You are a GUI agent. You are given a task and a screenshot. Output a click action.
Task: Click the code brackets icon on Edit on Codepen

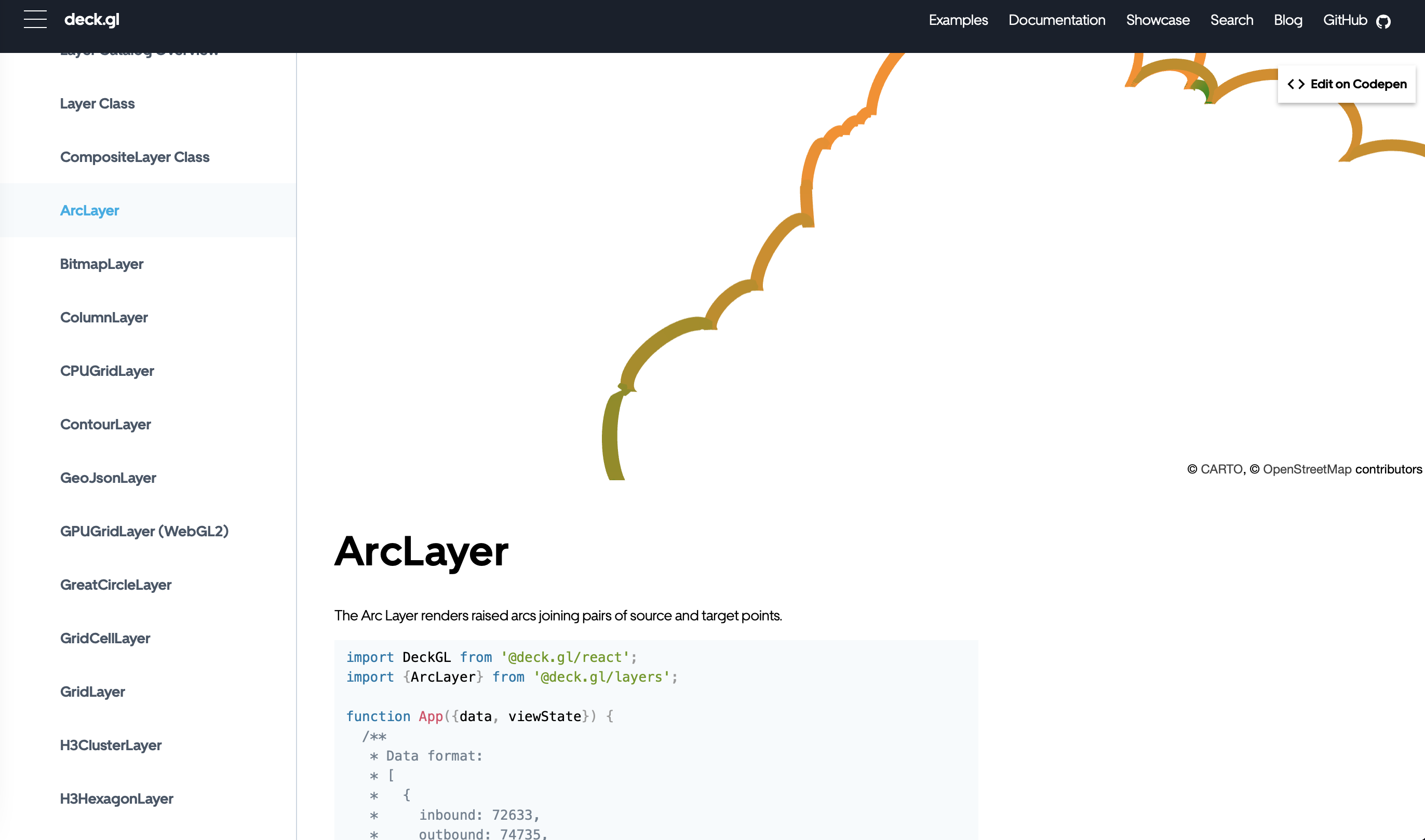point(1297,84)
